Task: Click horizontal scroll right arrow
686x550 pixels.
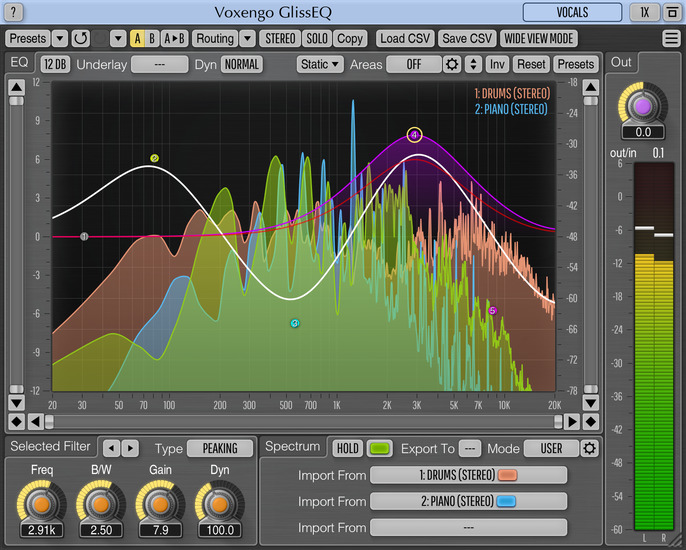Action: coord(572,422)
